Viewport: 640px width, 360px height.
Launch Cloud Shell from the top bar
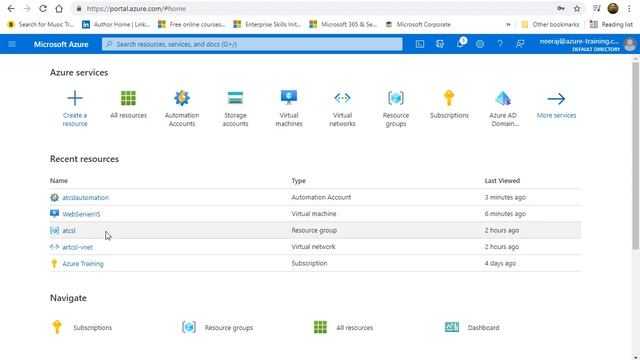[420, 44]
